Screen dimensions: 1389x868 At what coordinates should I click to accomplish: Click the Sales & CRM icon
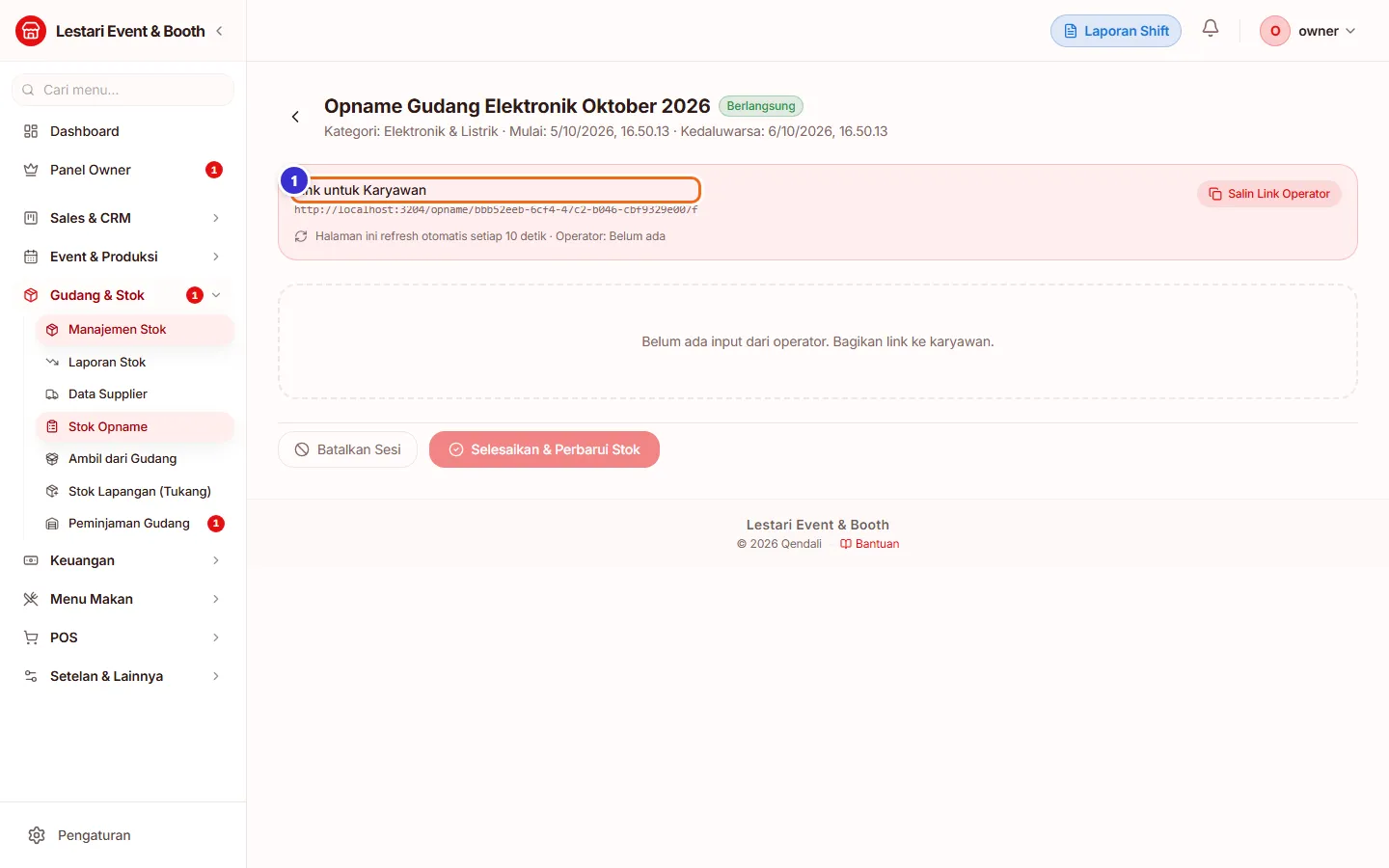[x=31, y=218]
